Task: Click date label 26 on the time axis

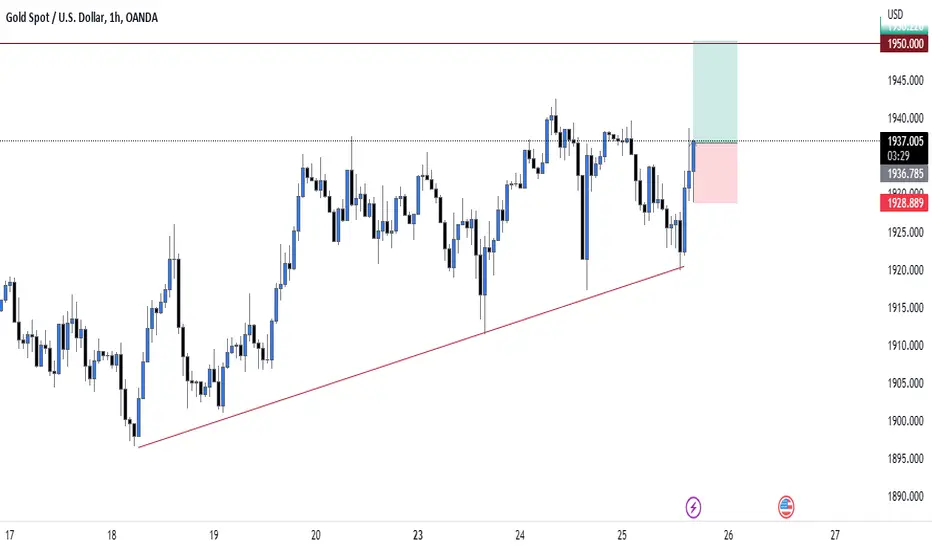Action: (729, 535)
